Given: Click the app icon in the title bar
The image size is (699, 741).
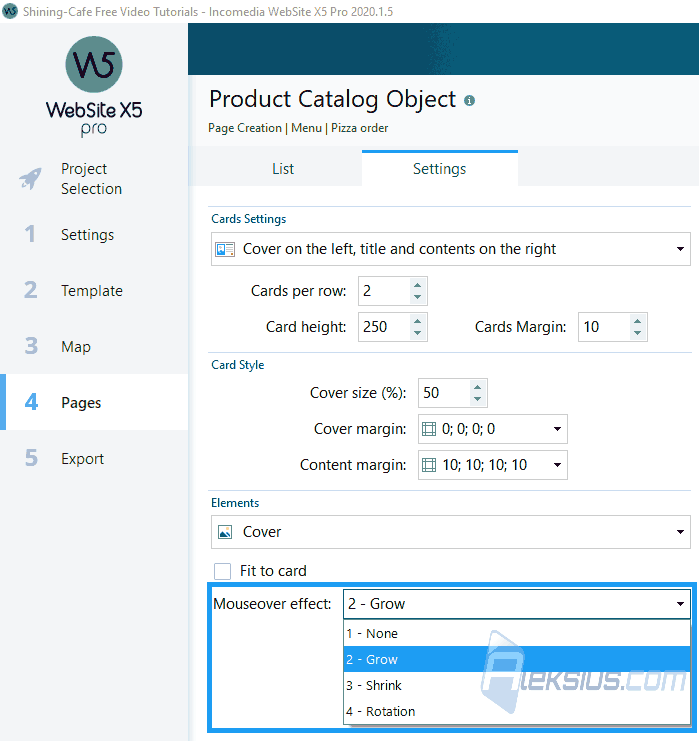Looking at the screenshot, I should coord(9,11).
